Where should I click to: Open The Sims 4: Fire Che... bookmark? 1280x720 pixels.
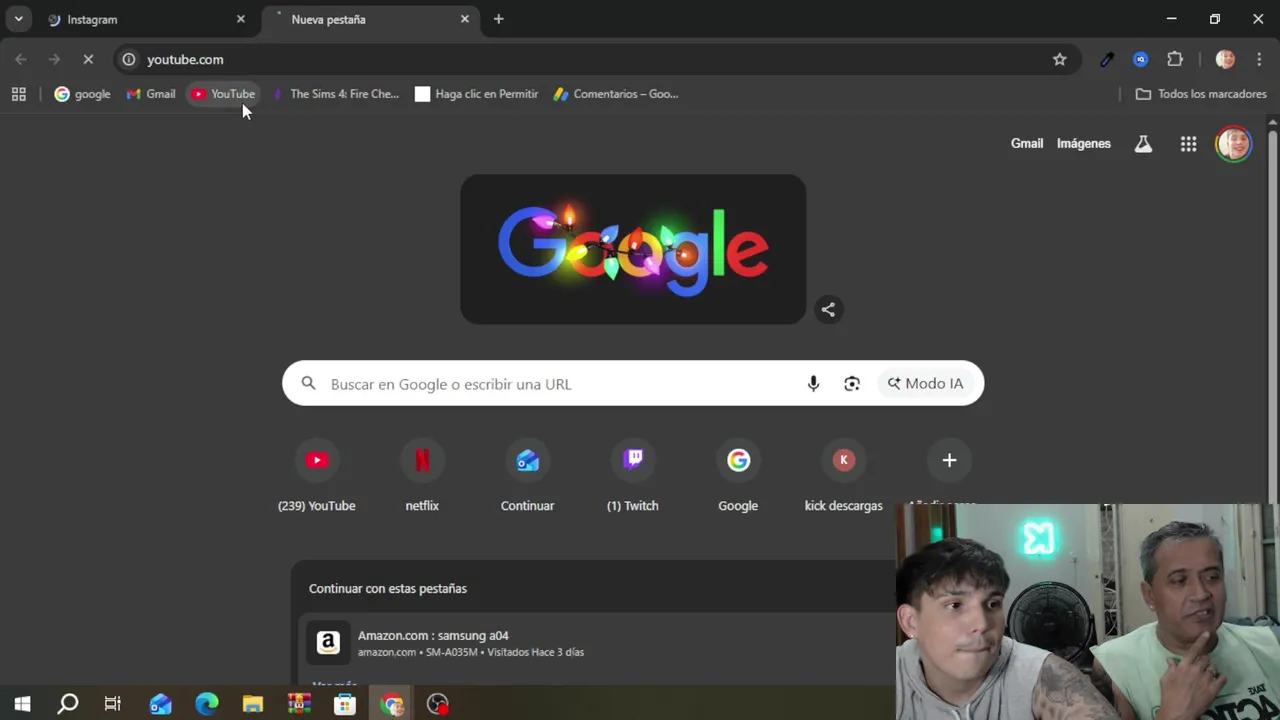(335, 94)
